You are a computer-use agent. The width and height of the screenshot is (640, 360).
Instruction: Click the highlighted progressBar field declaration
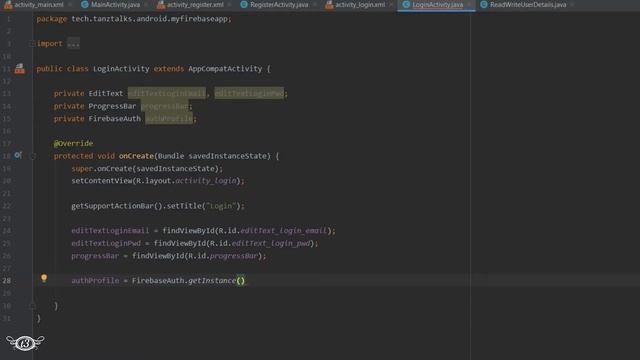[165, 106]
